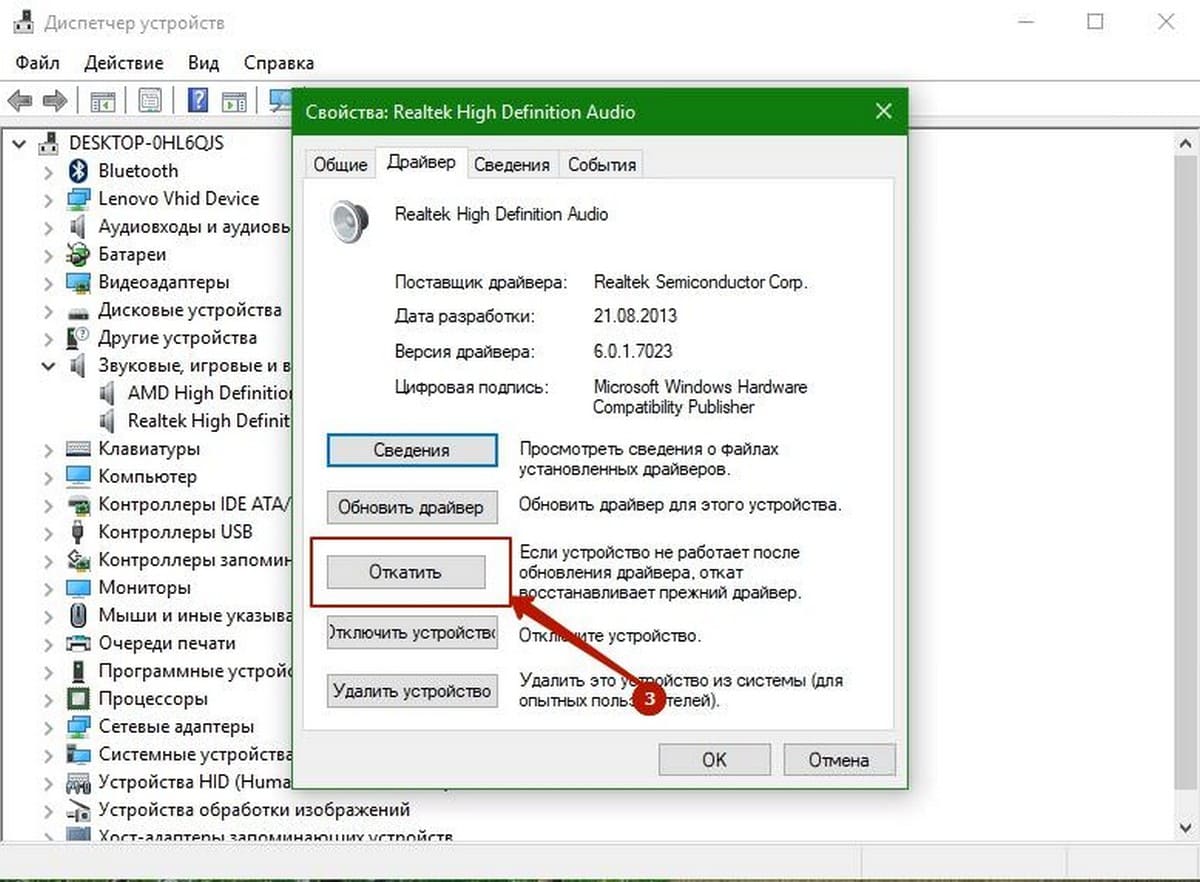Click the Батареи battery icon

coord(78,255)
